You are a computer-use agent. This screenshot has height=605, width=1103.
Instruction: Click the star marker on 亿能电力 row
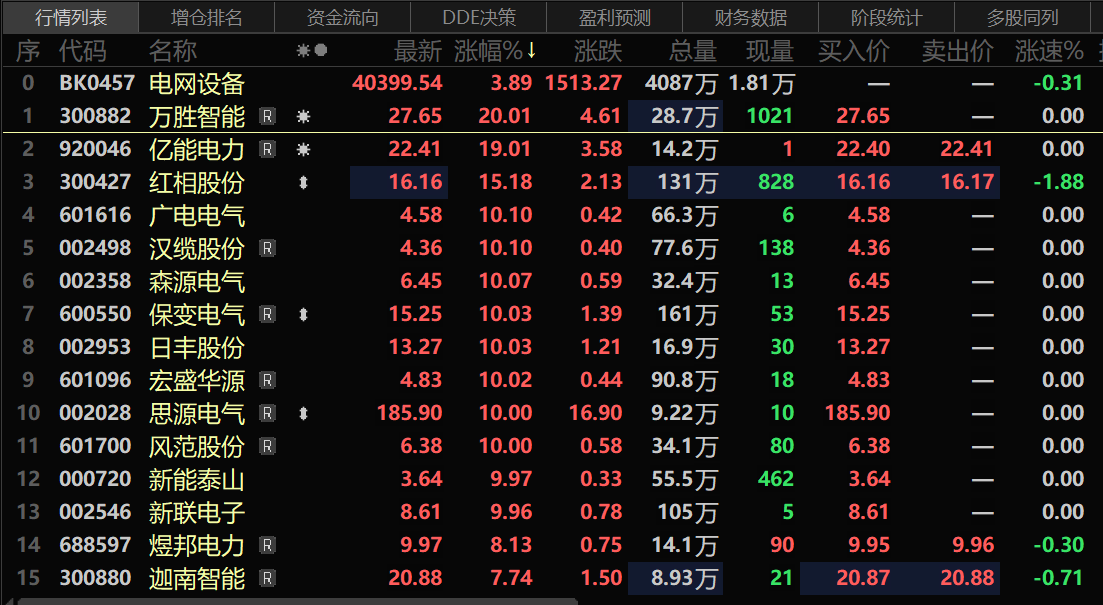click(x=303, y=149)
